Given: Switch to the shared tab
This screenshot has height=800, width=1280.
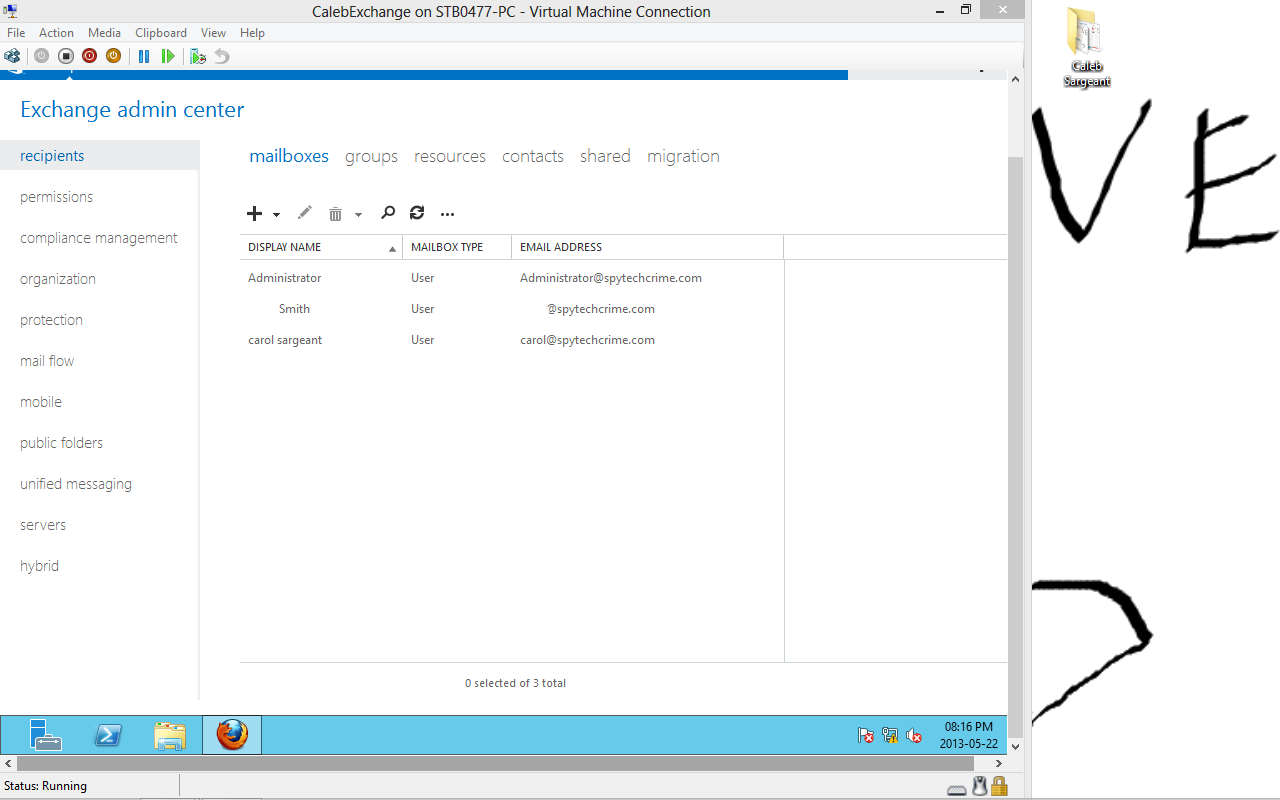Looking at the screenshot, I should 605,156.
